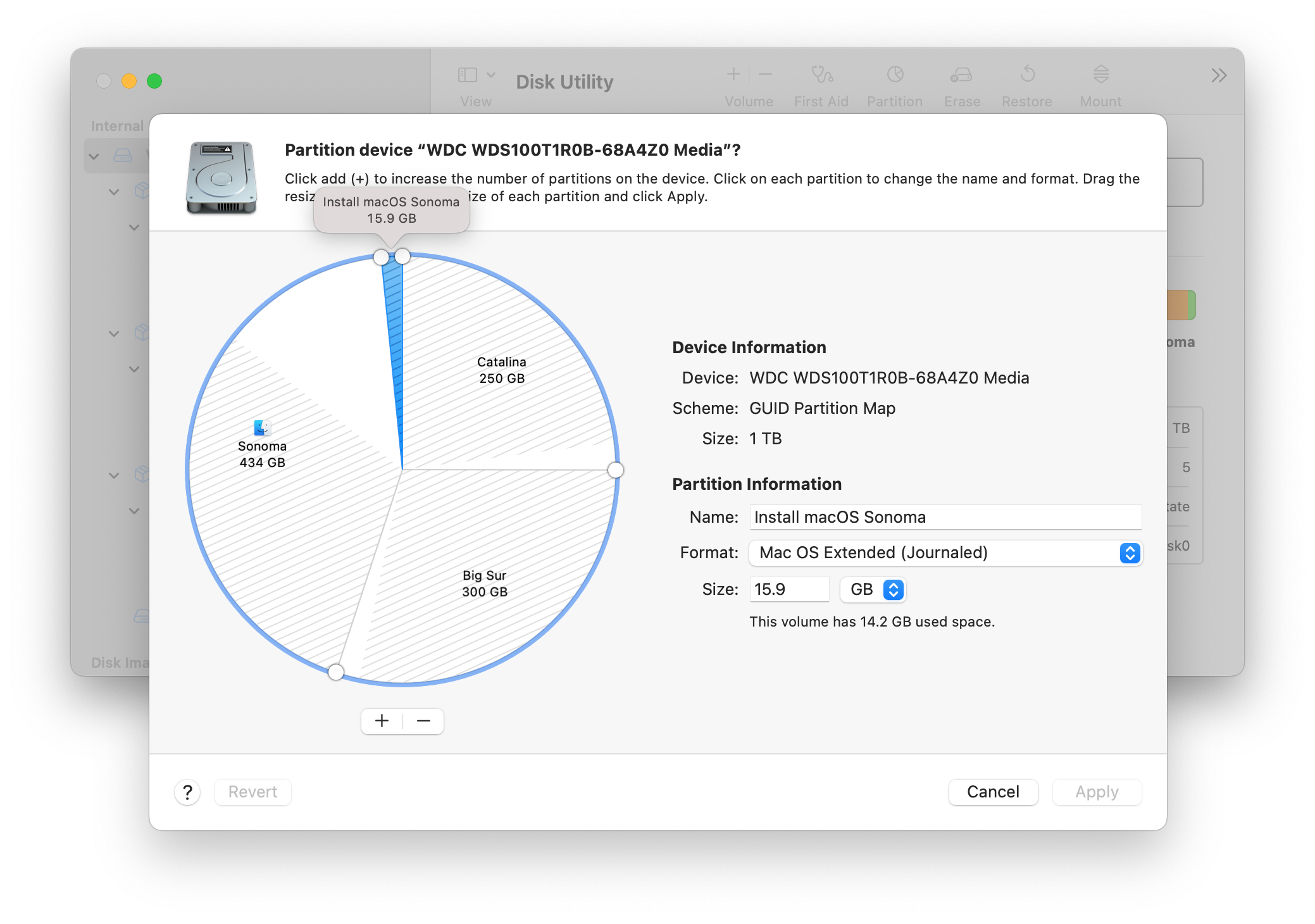Select the Big Sur 300 GB partition slice
The width and height of the screenshot is (1315, 924).
point(485,584)
